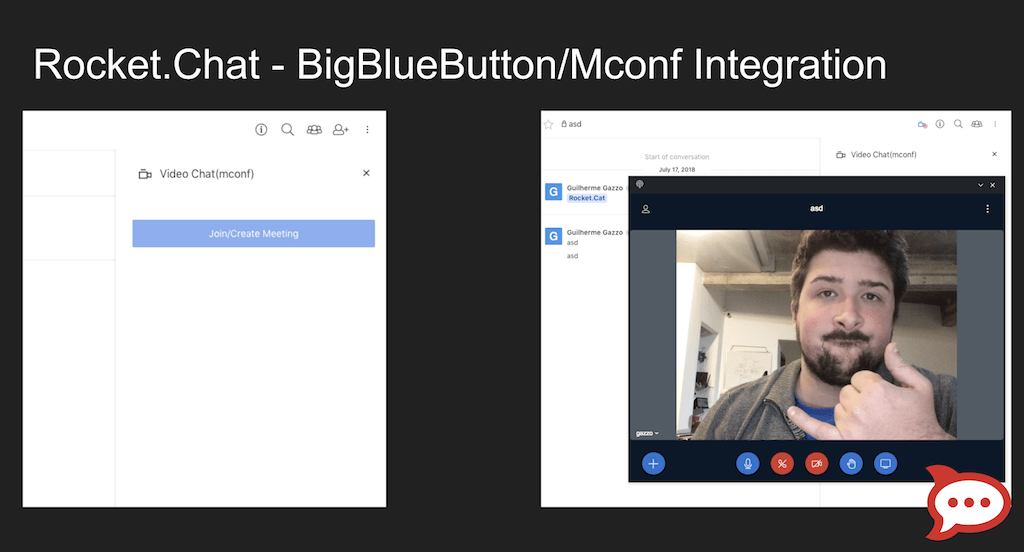This screenshot has width=1024, height=552.
Task: Close the BigBlueButton video popup
Action: click(x=993, y=185)
